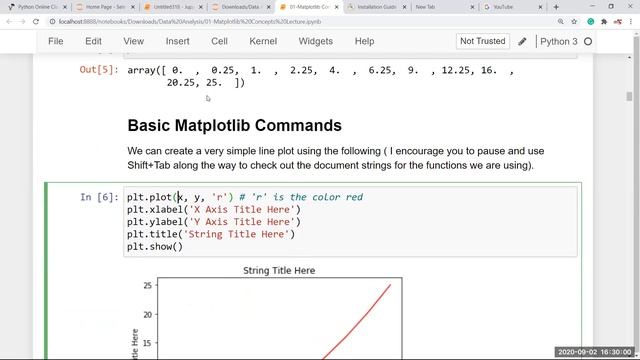
Task: Click the Out[5] output prompt
Action: coord(99,69)
